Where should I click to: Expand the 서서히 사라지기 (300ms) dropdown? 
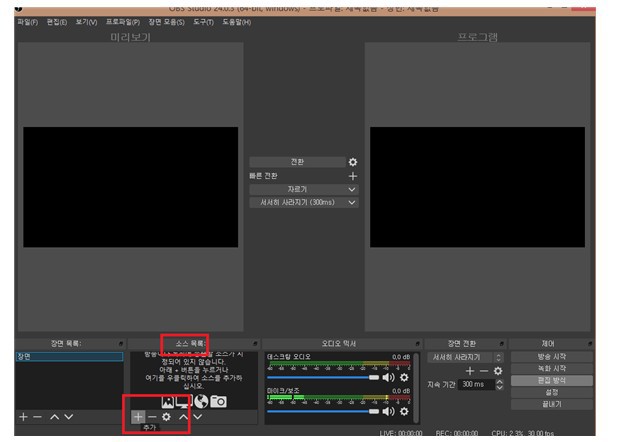303,202
